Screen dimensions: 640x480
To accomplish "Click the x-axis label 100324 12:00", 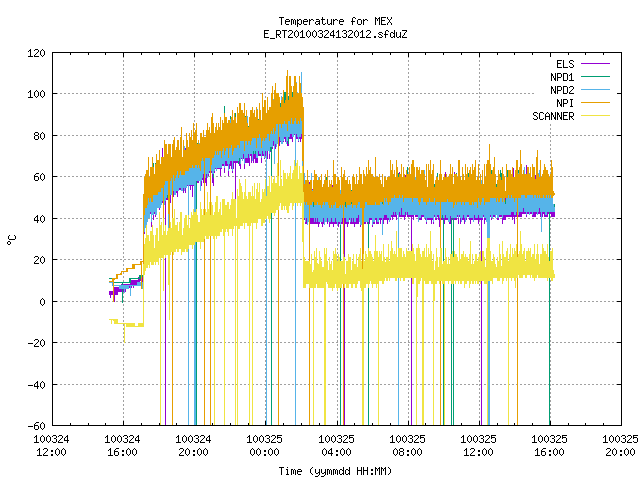I will [x=51, y=446].
